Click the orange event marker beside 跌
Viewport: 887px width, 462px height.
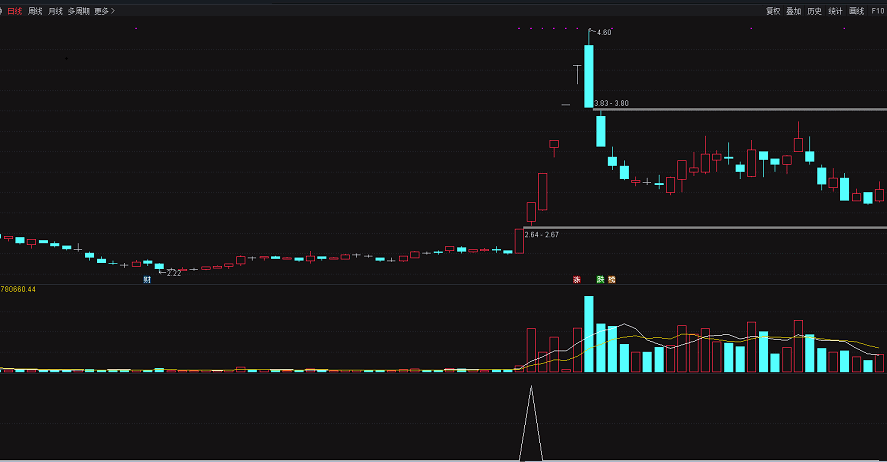pyautogui.click(x=612, y=279)
